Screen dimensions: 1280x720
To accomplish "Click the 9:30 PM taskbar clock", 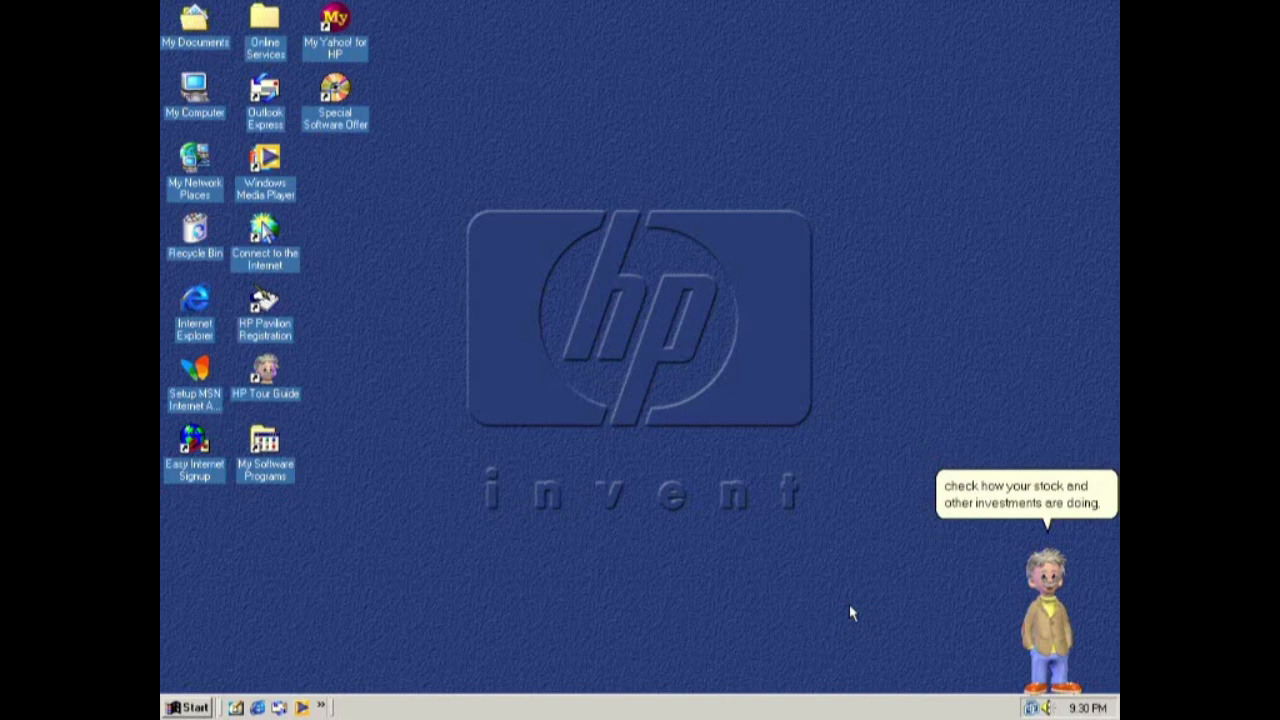I will click(1087, 708).
